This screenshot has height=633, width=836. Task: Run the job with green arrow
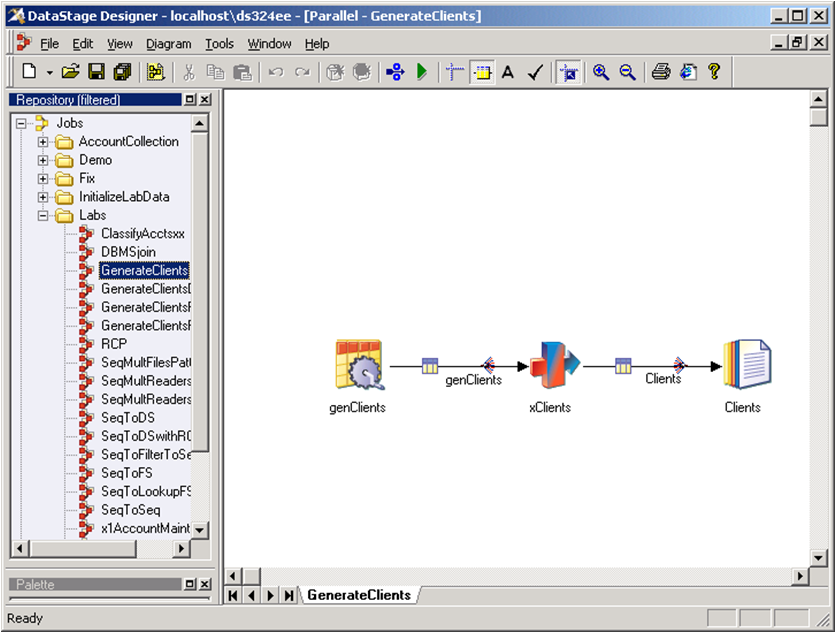tap(422, 72)
